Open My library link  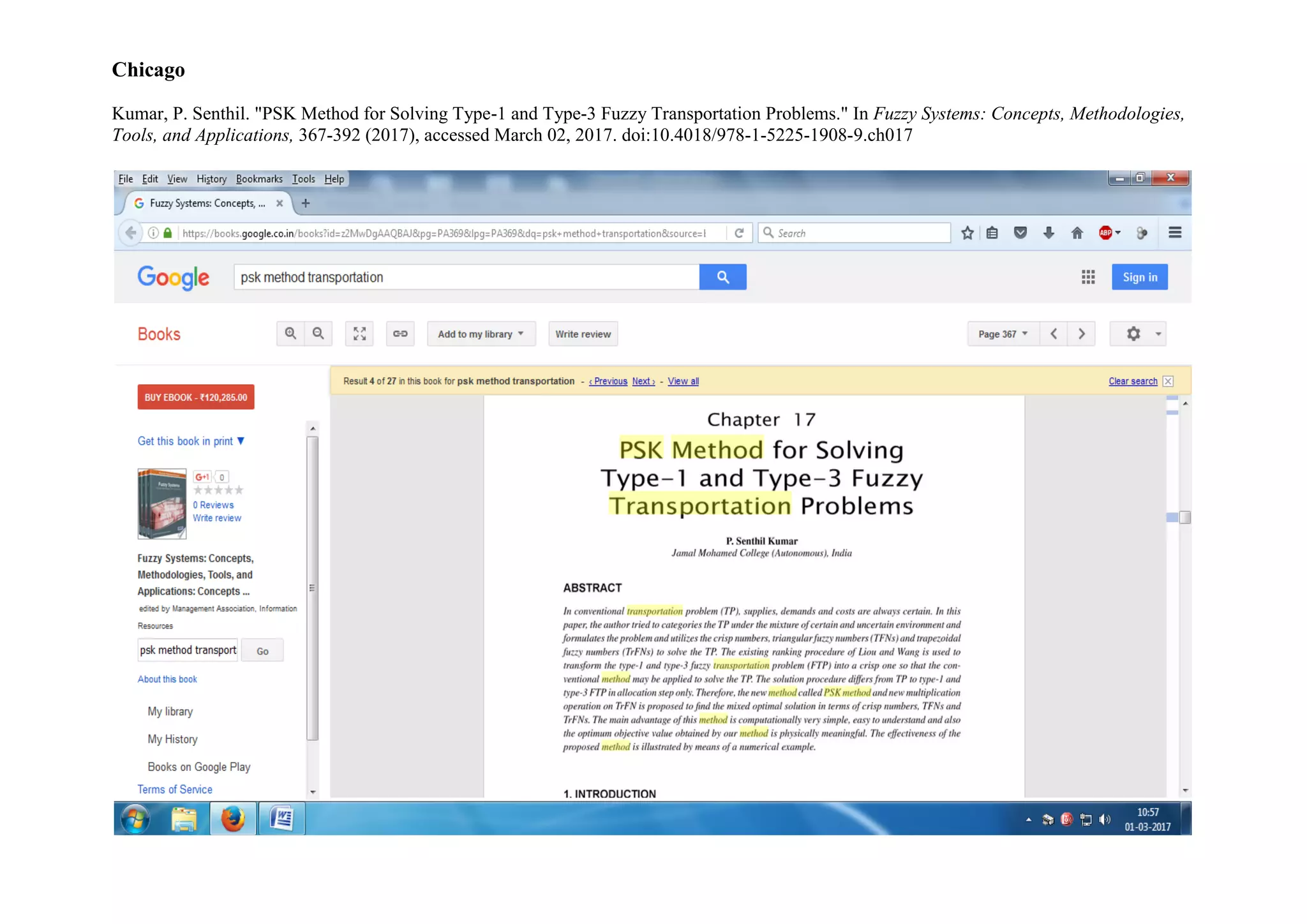click(170, 712)
